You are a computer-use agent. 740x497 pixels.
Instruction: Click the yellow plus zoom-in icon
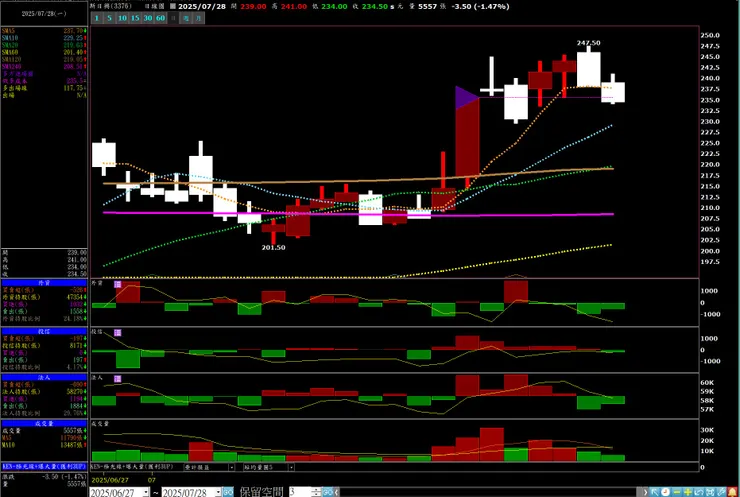pos(688,492)
